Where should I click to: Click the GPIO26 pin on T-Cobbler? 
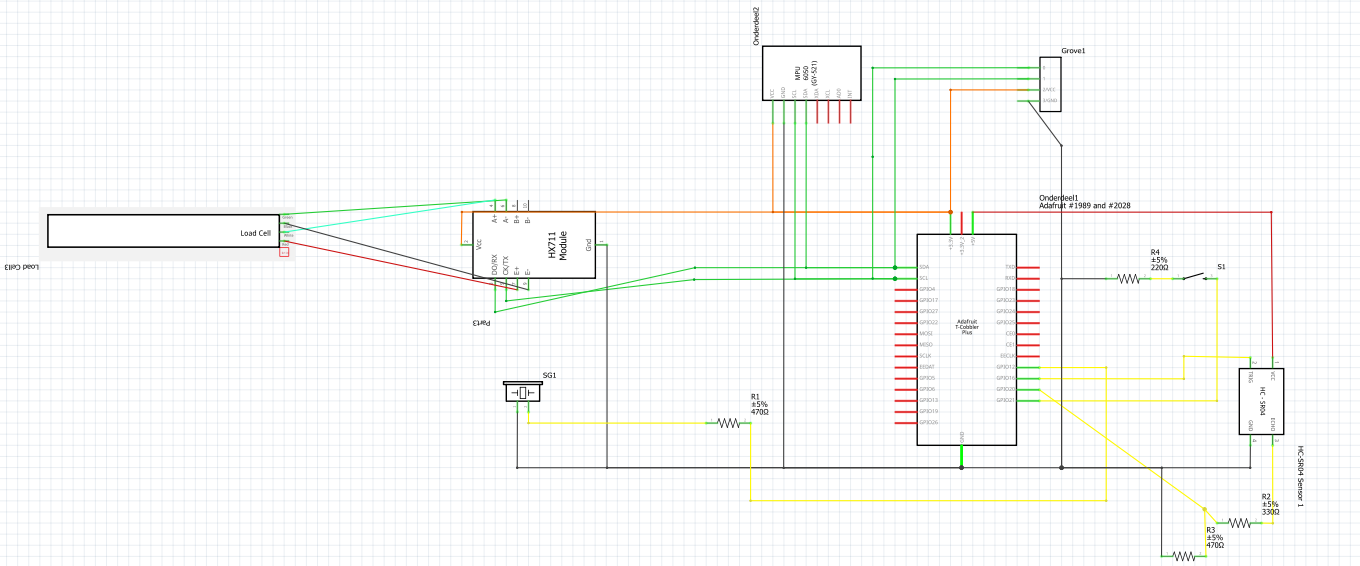(x=906, y=422)
